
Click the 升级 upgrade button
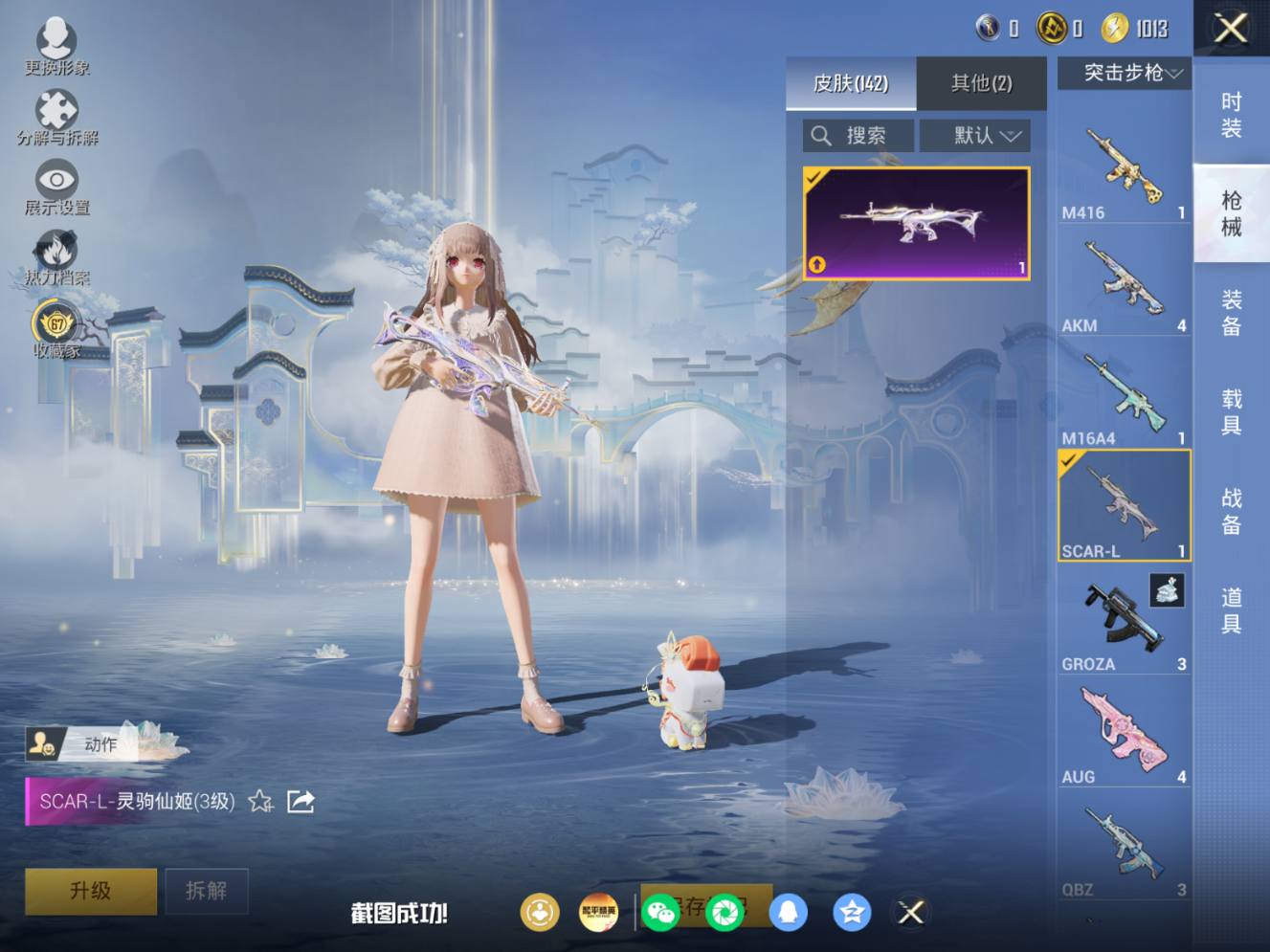(x=91, y=891)
